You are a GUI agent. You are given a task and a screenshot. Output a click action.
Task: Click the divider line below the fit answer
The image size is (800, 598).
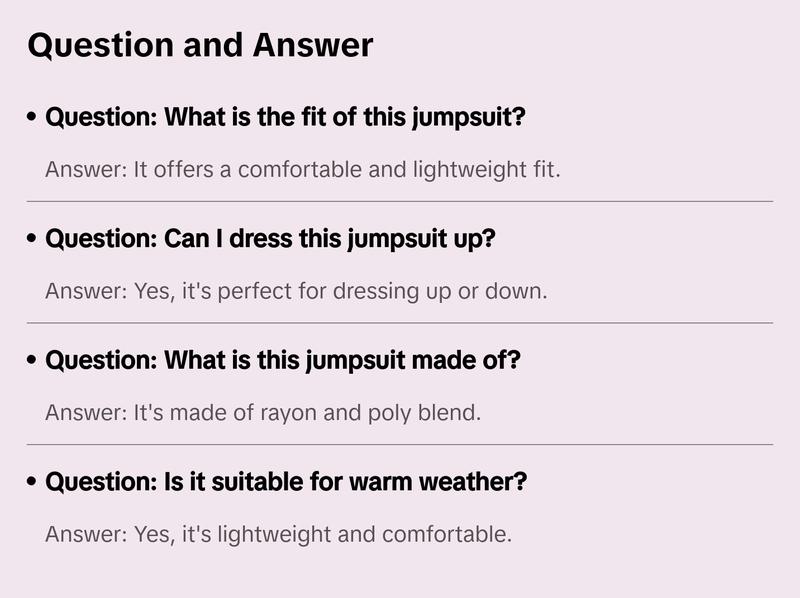pyautogui.click(x=400, y=201)
